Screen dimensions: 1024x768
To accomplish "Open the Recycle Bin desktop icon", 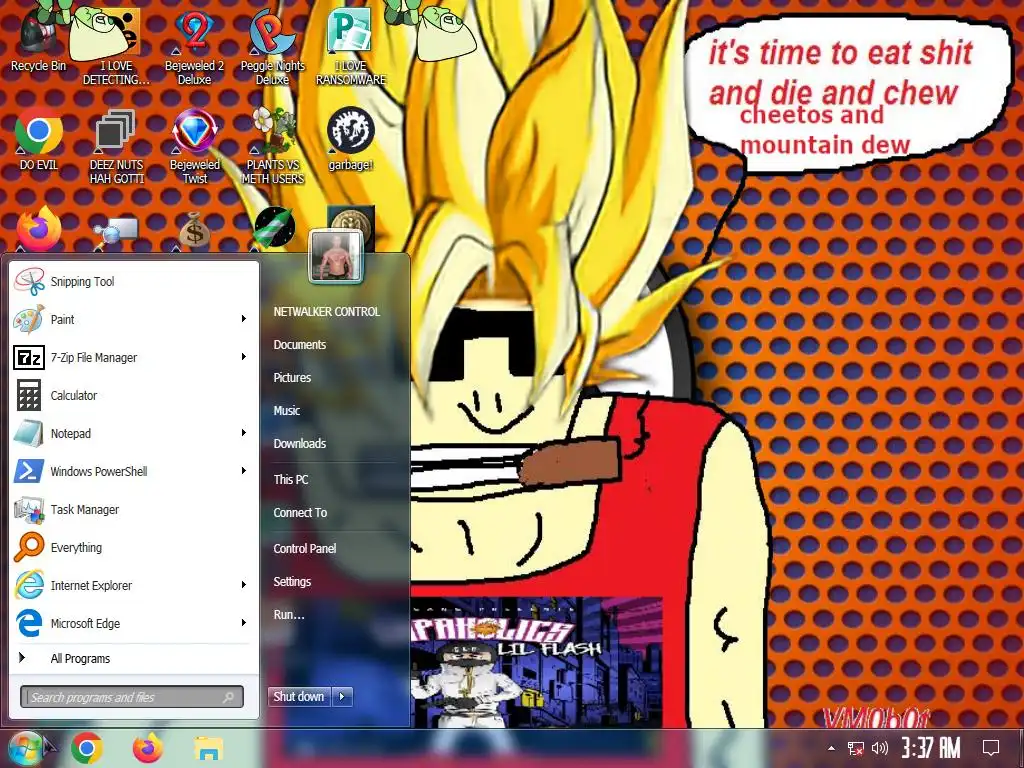I will click(38, 39).
